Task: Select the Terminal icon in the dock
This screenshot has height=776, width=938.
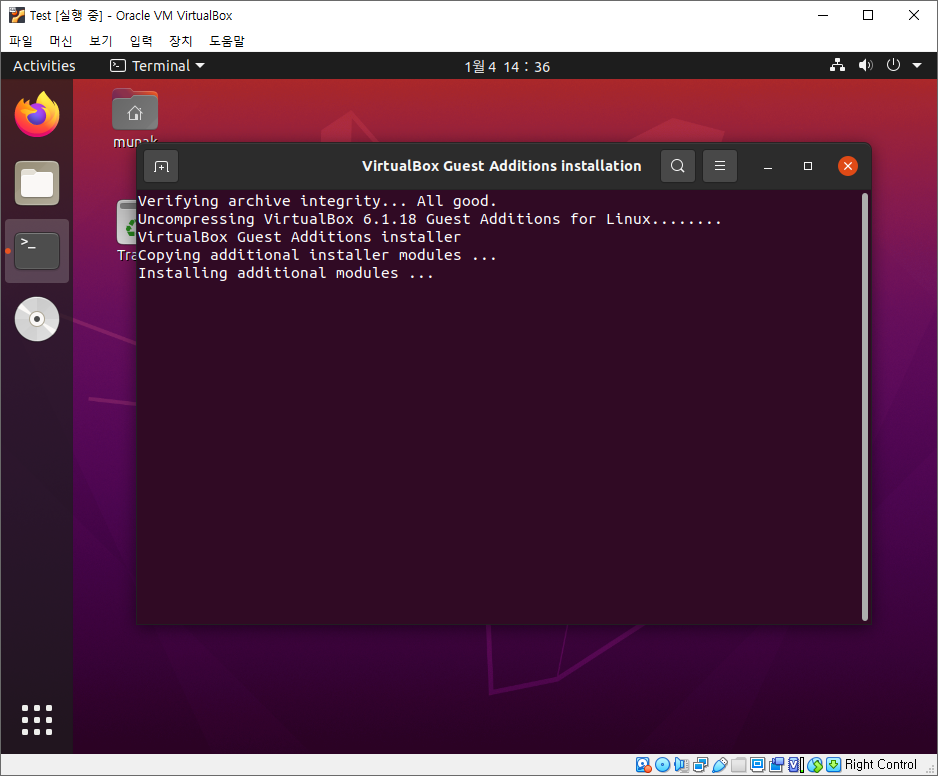Action: pos(37,251)
